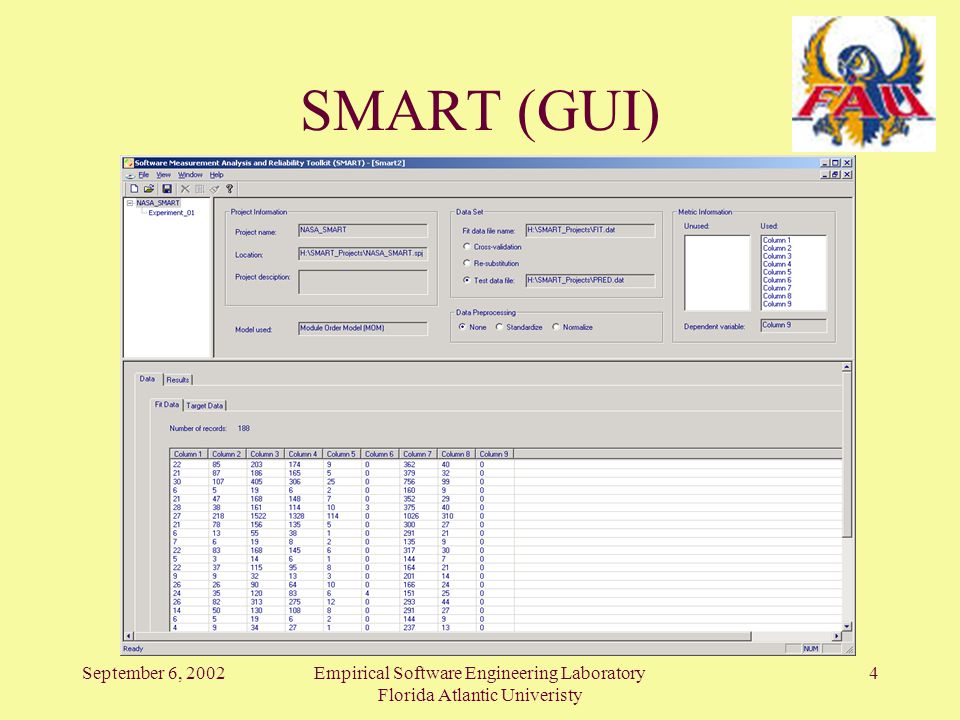The height and width of the screenshot is (720, 960).
Task: Click the vertical scrollbar down arrow
Action: coord(847,626)
